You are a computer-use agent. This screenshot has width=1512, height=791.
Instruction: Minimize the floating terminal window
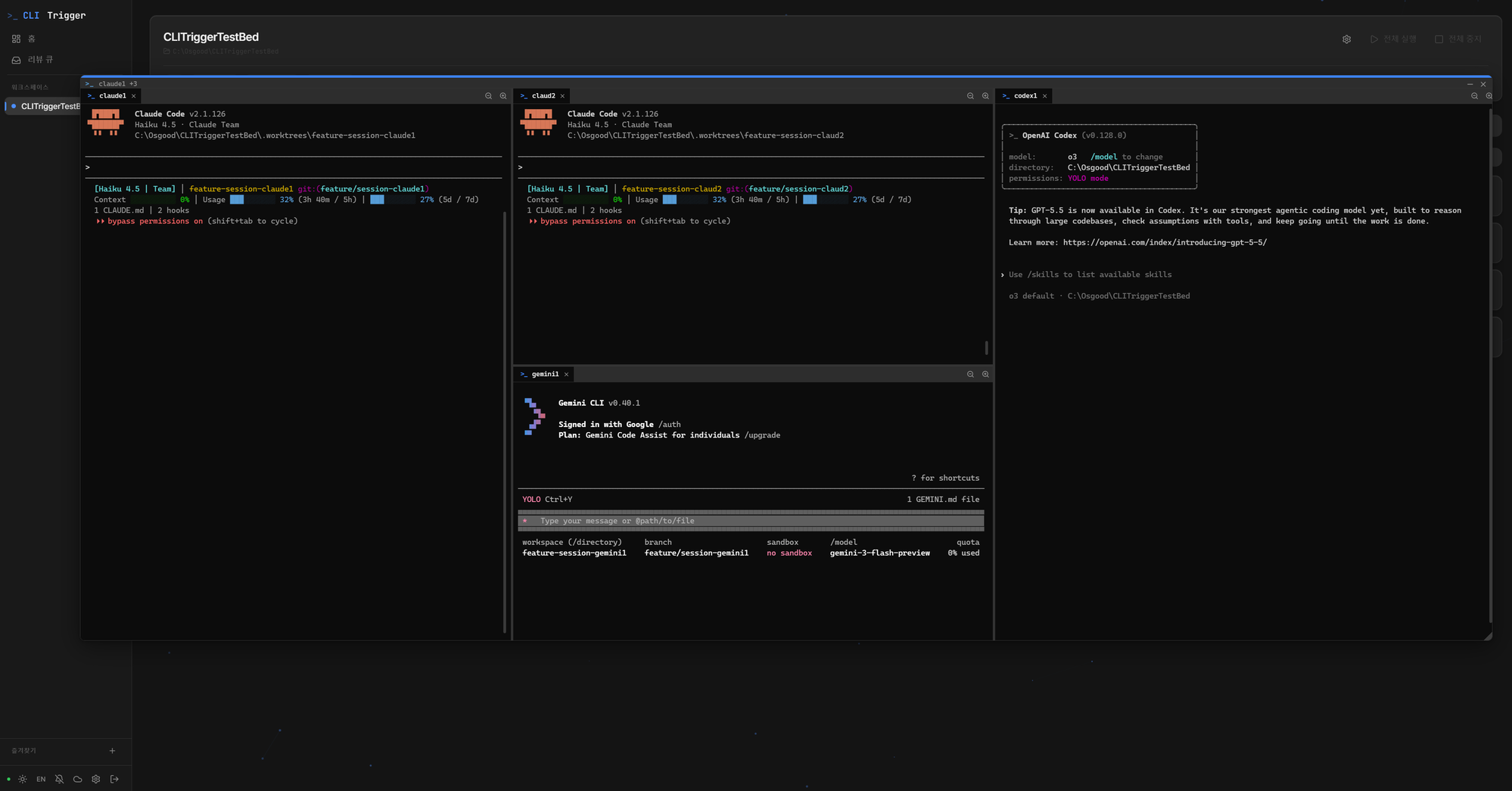(1470, 84)
